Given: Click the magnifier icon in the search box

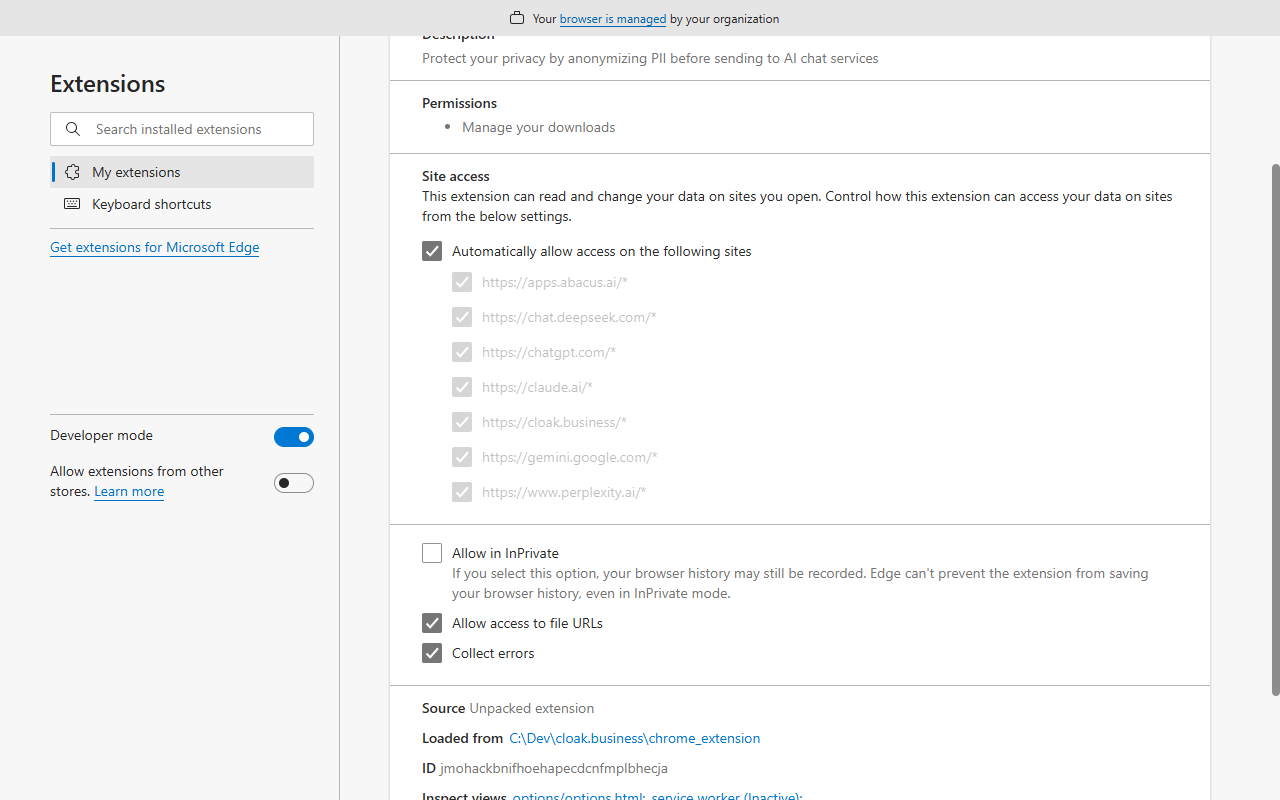Looking at the screenshot, I should click(x=73, y=129).
